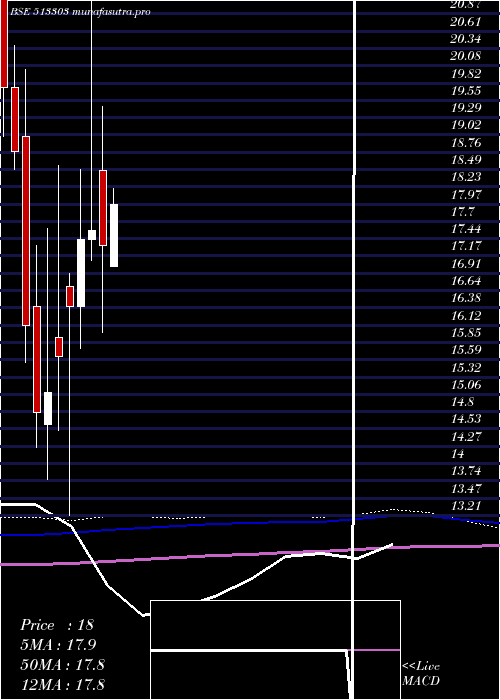Click the white vertical marker line
Viewport: 500px width, 700px height.
[x=355, y=348]
